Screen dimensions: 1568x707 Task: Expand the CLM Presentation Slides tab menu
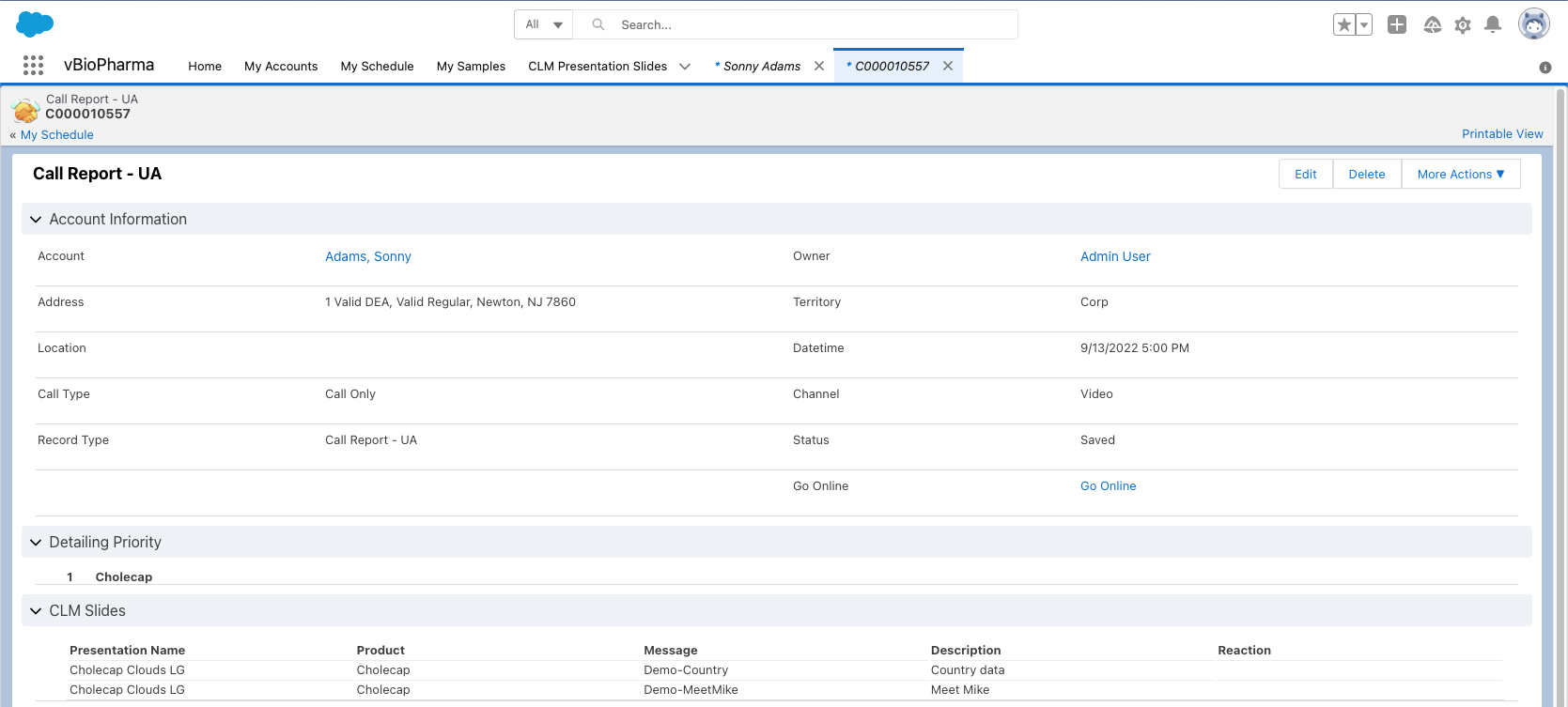pyautogui.click(x=685, y=66)
